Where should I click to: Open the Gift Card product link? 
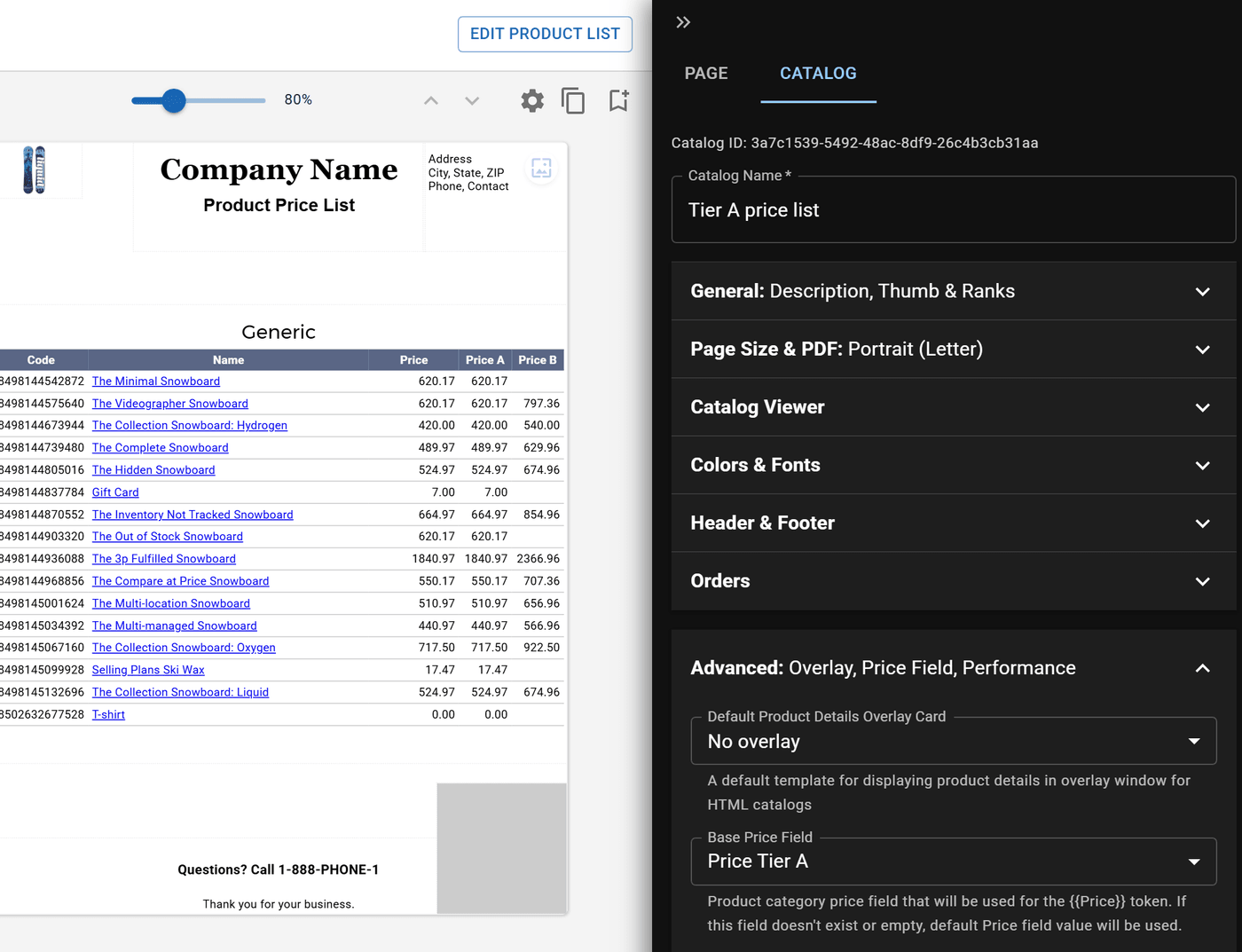[x=115, y=492]
